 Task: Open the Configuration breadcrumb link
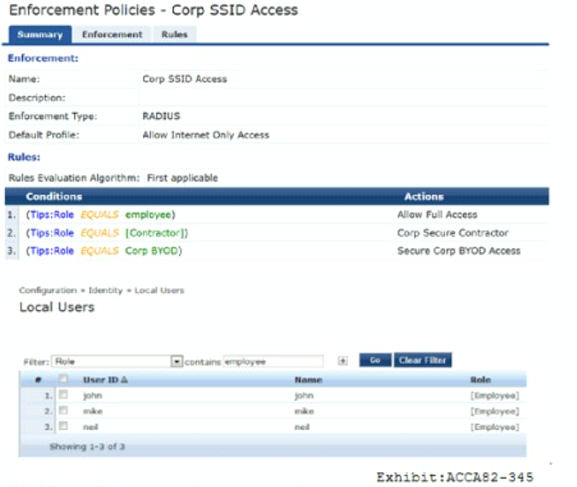pos(48,290)
